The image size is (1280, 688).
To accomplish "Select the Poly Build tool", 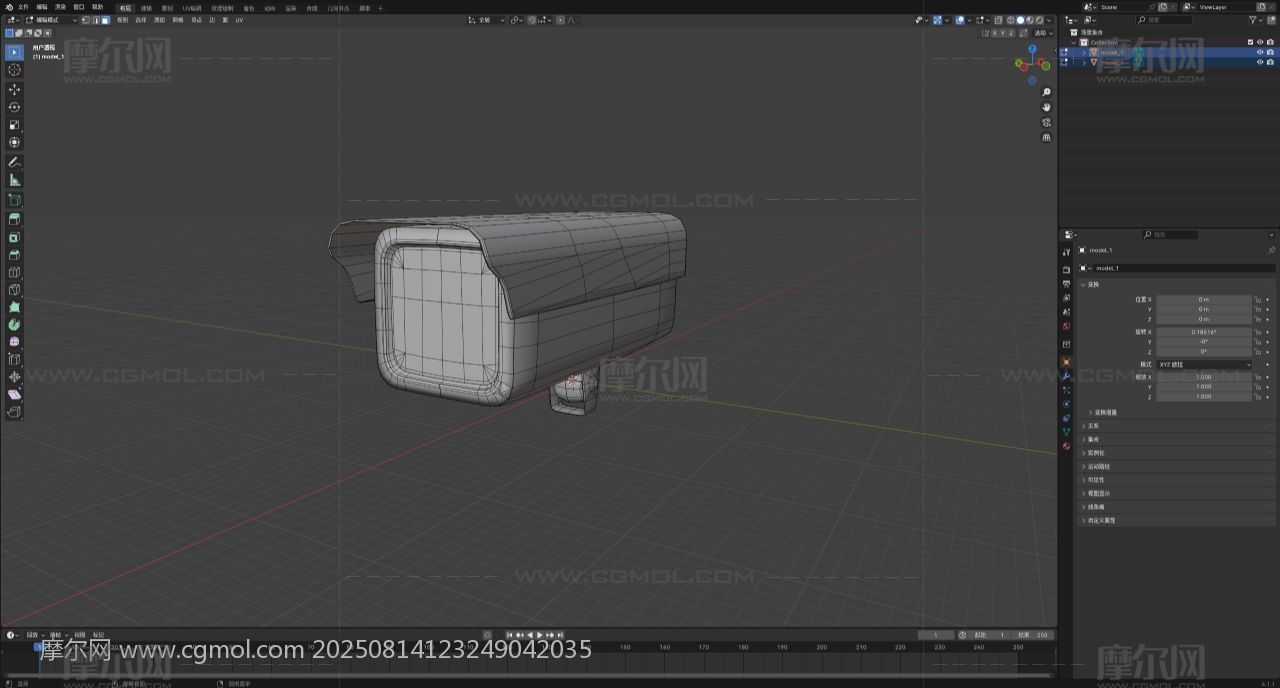I will pyautogui.click(x=14, y=307).
